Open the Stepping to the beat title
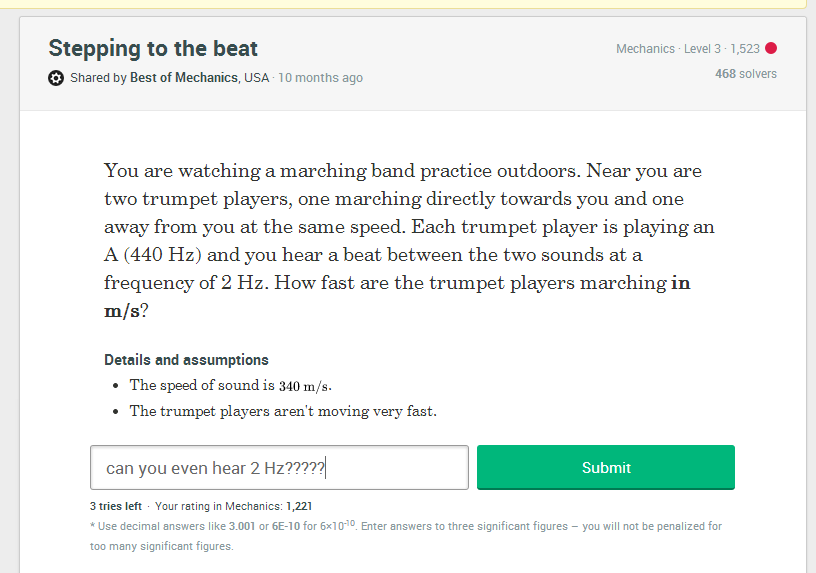The width and height of the screenshot is (816, 573). (153, 48)
